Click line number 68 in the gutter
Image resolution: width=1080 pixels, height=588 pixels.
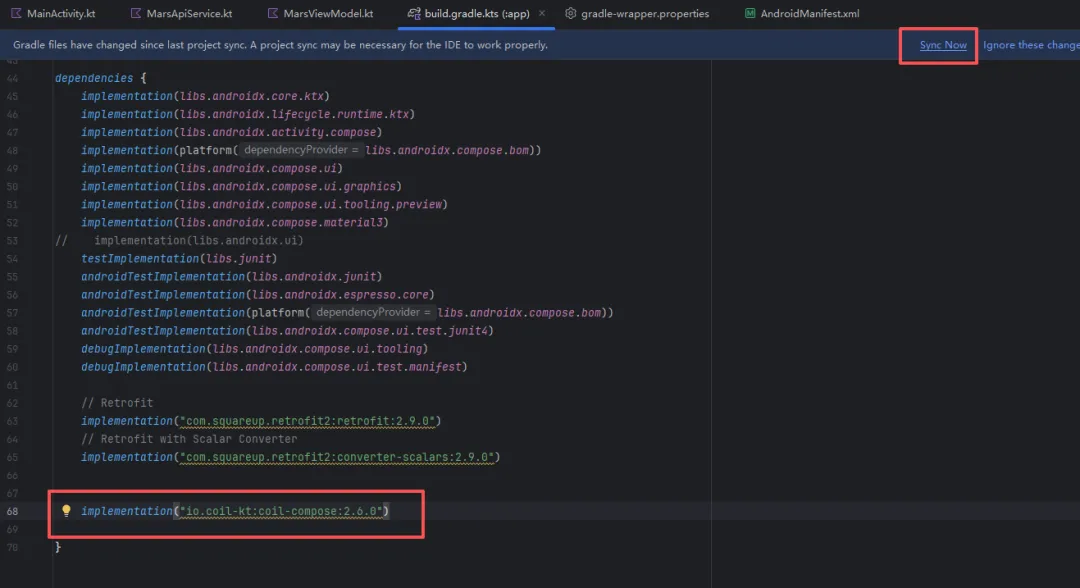(12, 511)
